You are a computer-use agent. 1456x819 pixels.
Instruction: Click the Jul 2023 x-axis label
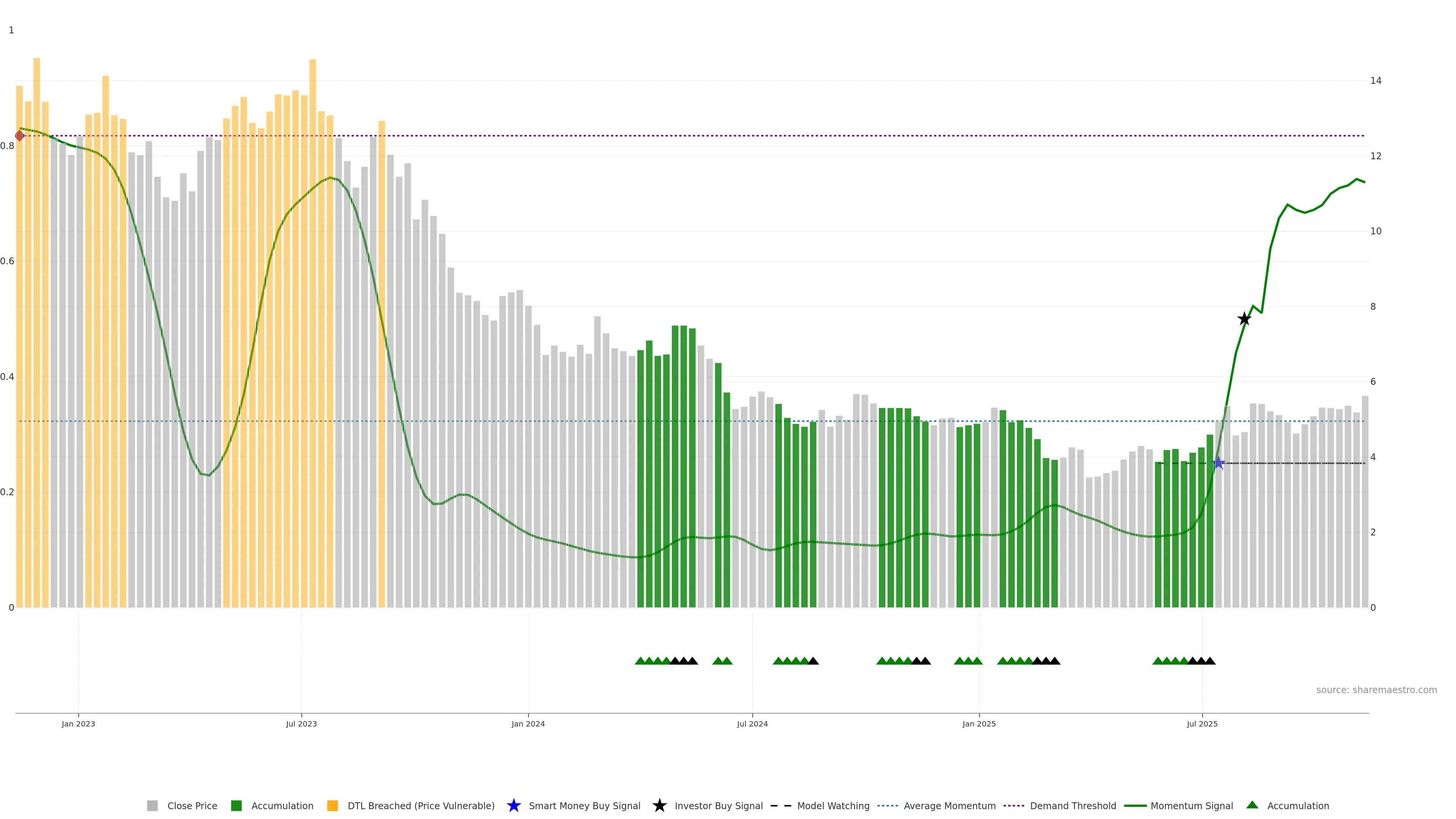pos(301,724)
